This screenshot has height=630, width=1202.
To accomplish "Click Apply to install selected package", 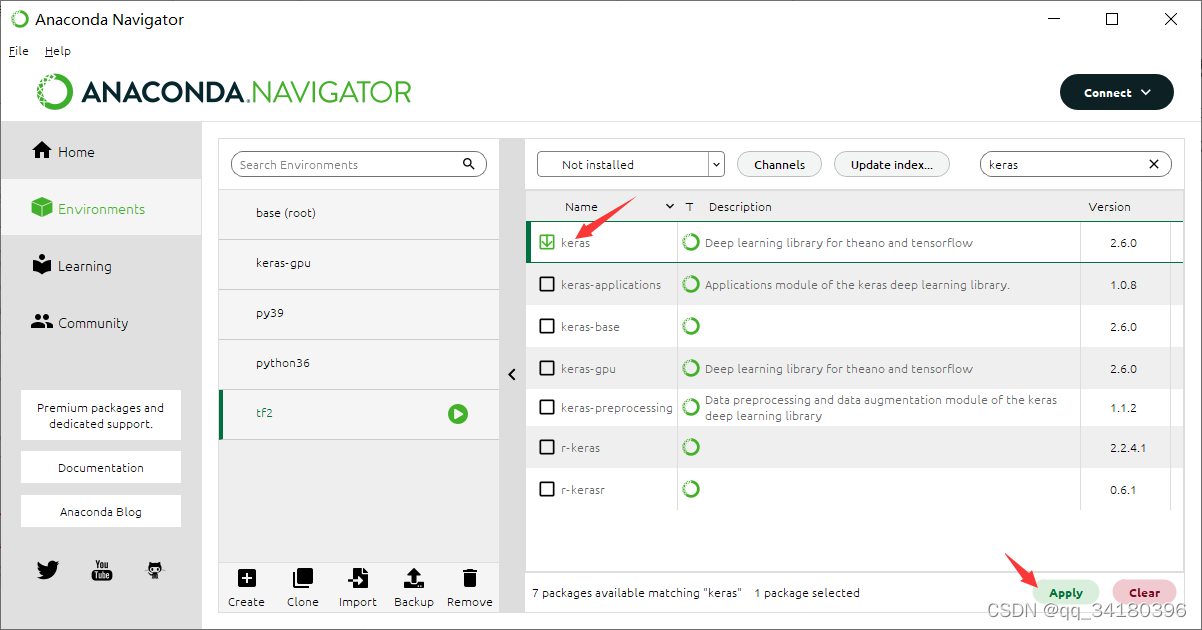I will pos(1066,593).
